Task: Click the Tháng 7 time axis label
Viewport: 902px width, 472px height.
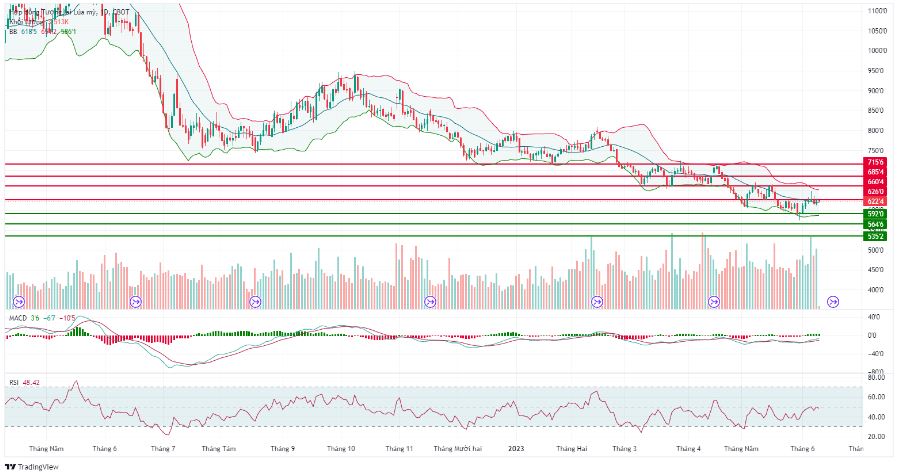Action: [x=163, y=448]
